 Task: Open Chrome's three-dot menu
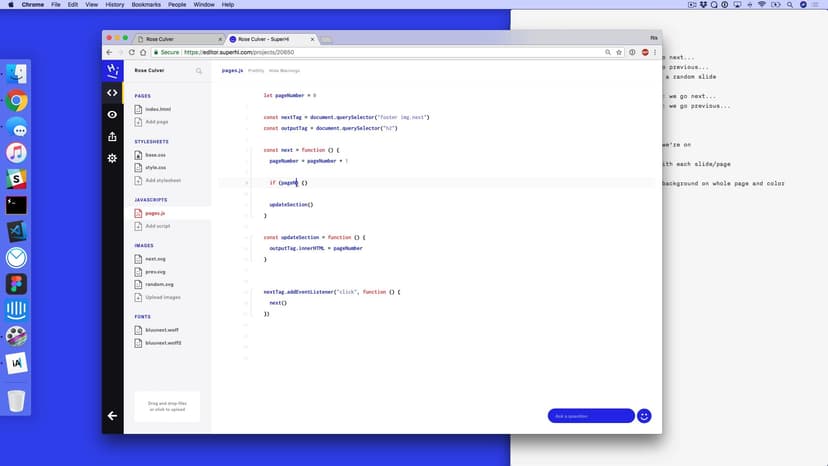pos(656,52)
